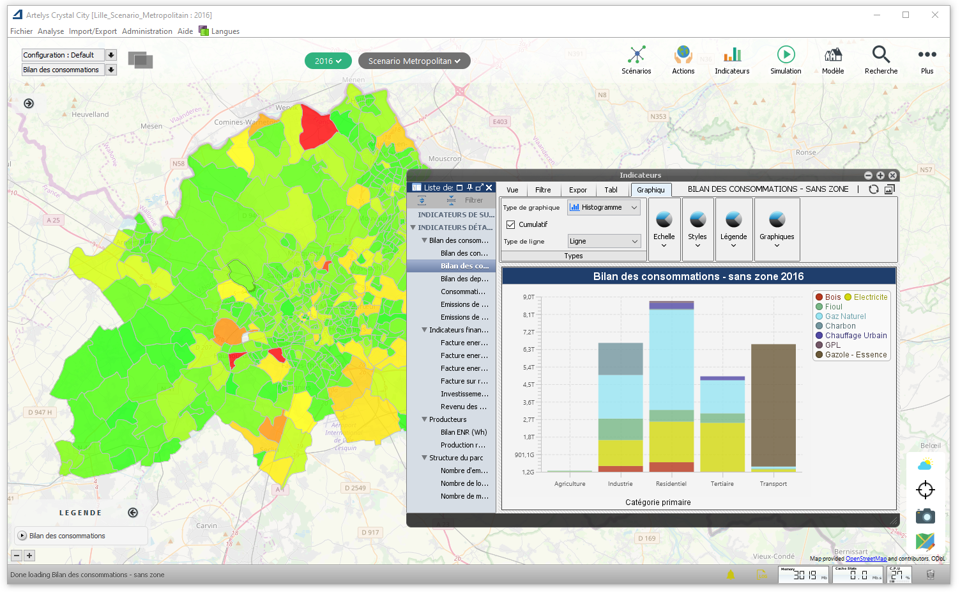Click the overlapping layers icon
960x592 pixels.
click(140, 60)
